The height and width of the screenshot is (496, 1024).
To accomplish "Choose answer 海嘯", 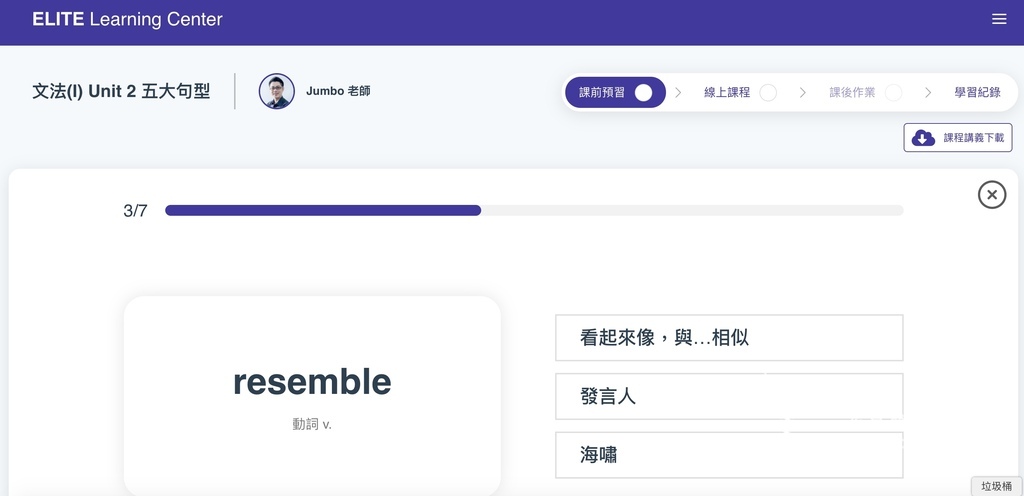I will pos(729,455).
